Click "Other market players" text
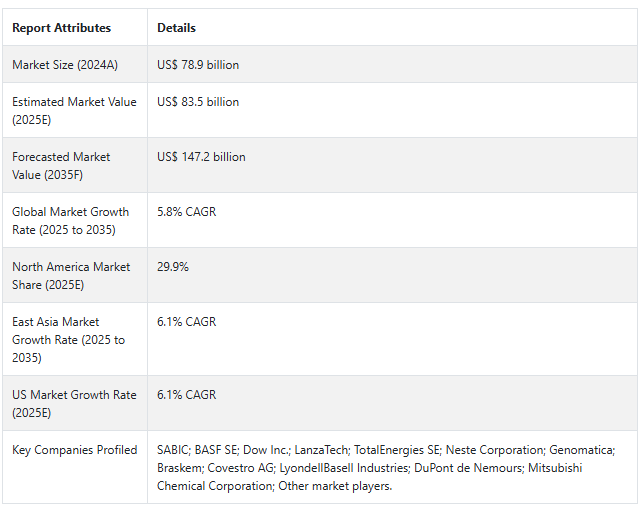The width and height of the screenshot is (642, 505). [x=334, y=486]
